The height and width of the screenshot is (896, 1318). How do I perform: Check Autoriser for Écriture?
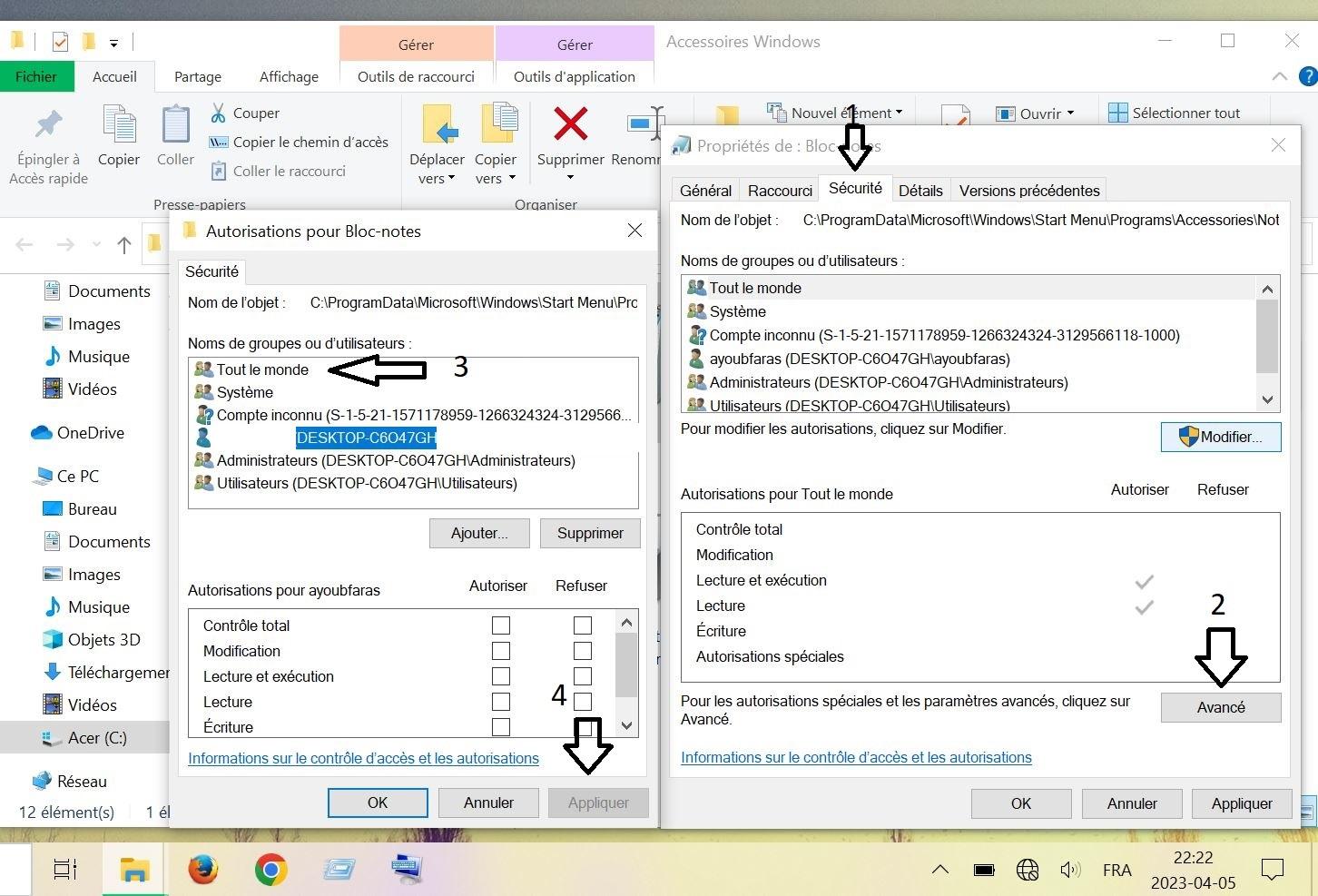500,727
